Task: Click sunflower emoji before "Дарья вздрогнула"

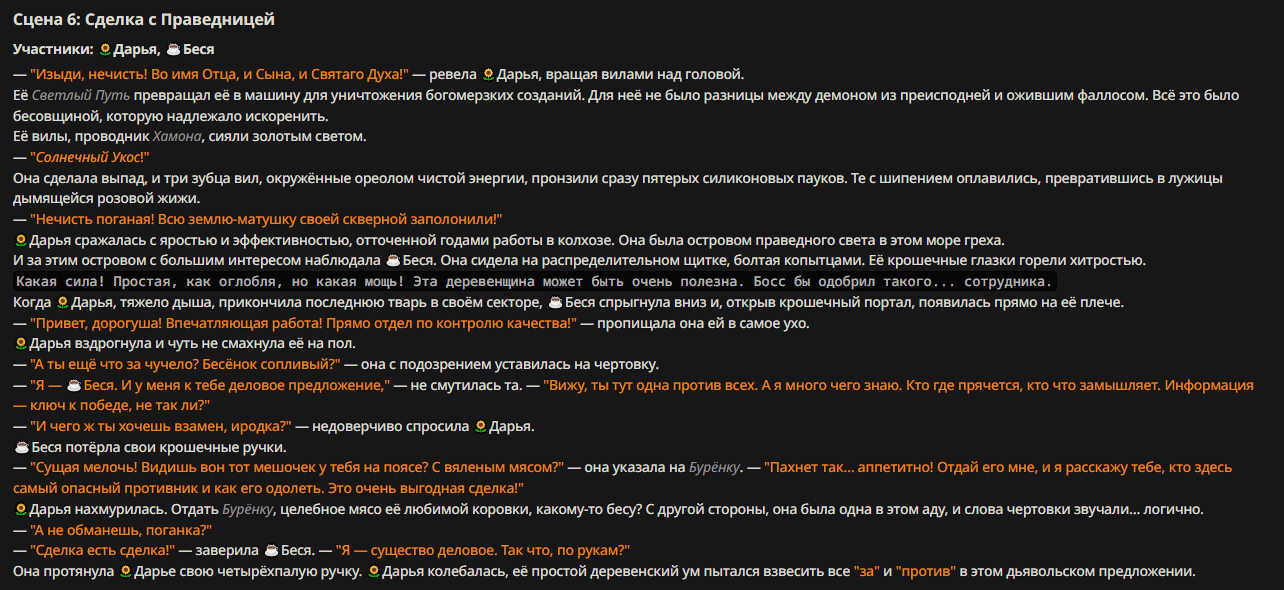Action: point(20,344)
